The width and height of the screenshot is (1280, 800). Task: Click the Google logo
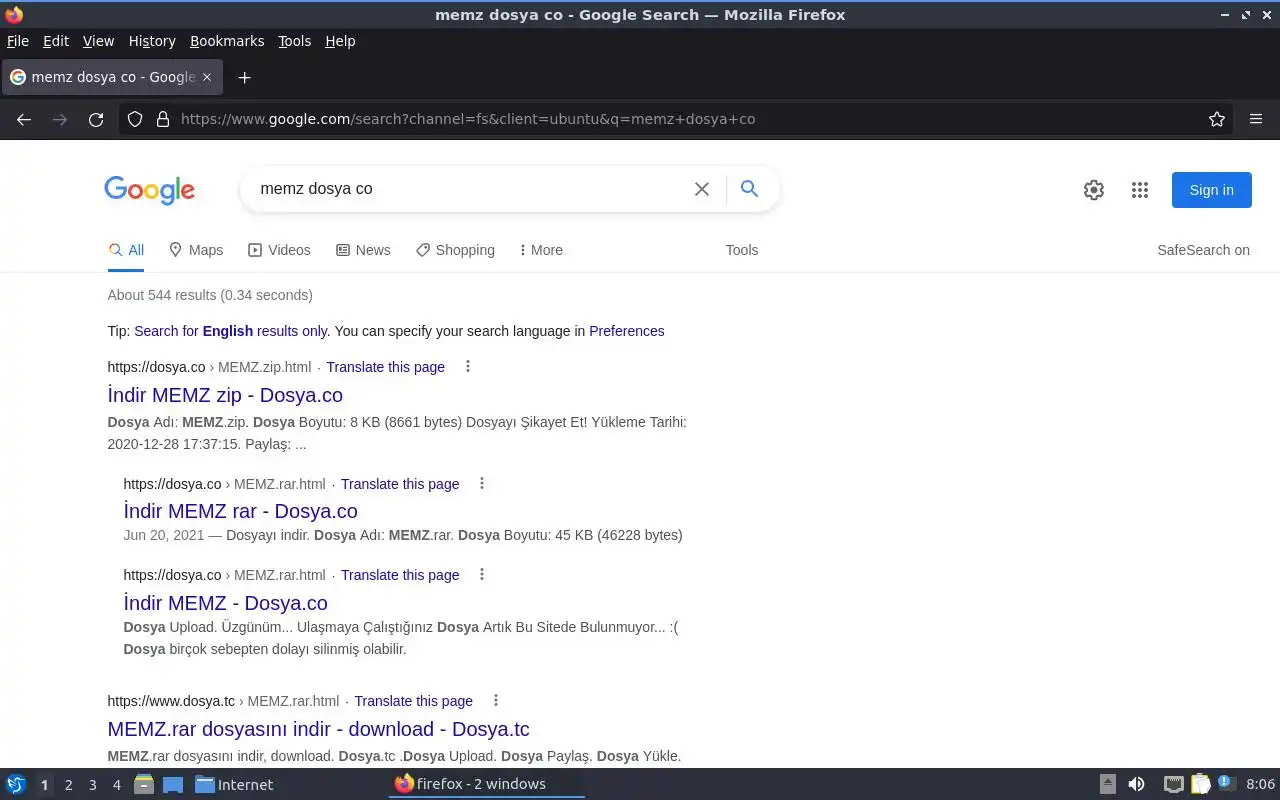pyautogui.click(x=149, y=190)
